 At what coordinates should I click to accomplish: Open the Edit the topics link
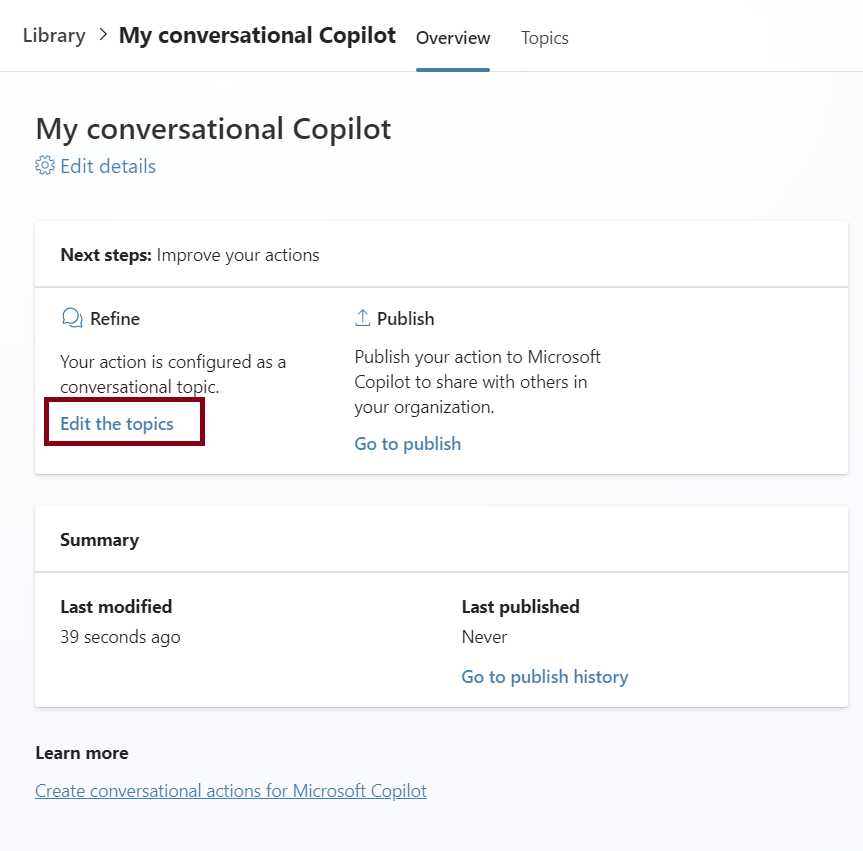(117, 424)
